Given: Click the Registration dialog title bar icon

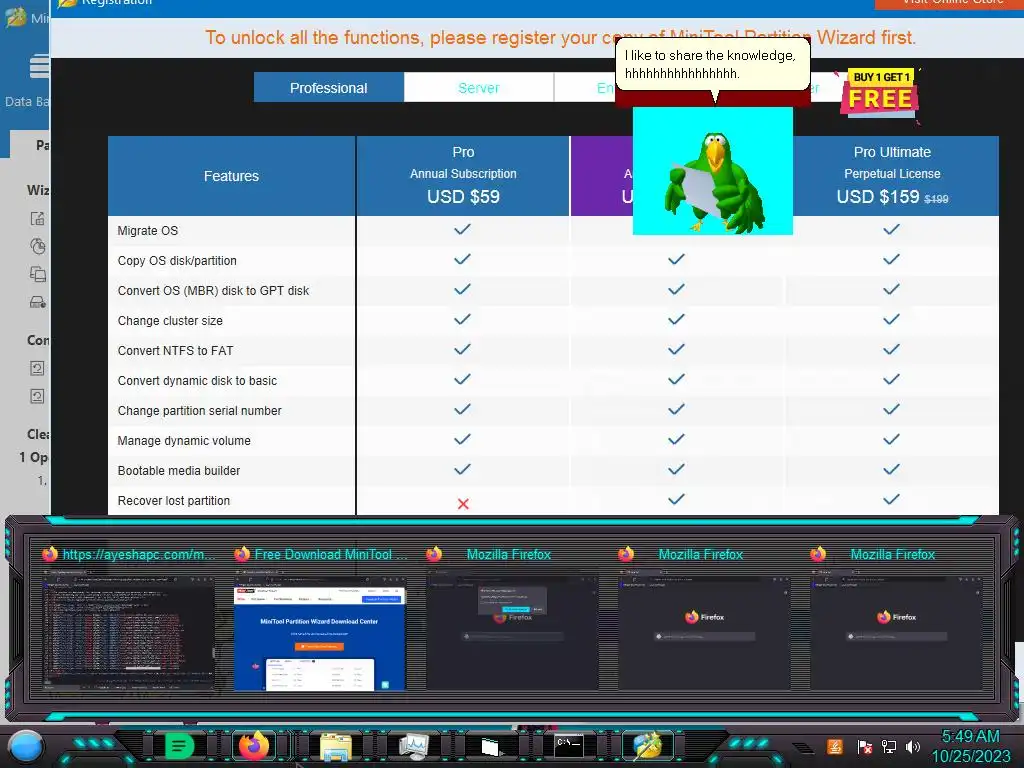Looking at the screenshot, I should click(67, 3).
